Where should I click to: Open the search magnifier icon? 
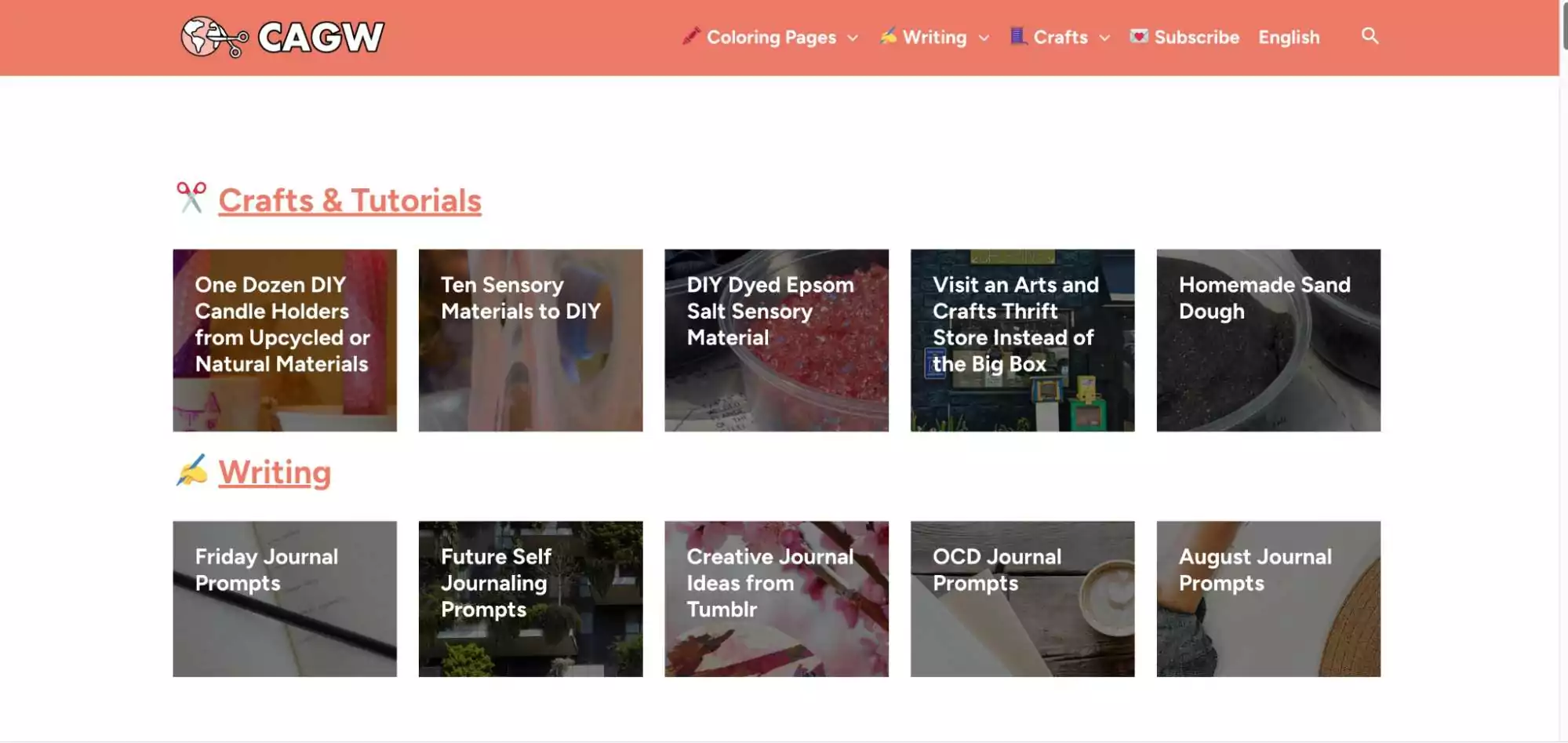tap(1370, 36)
